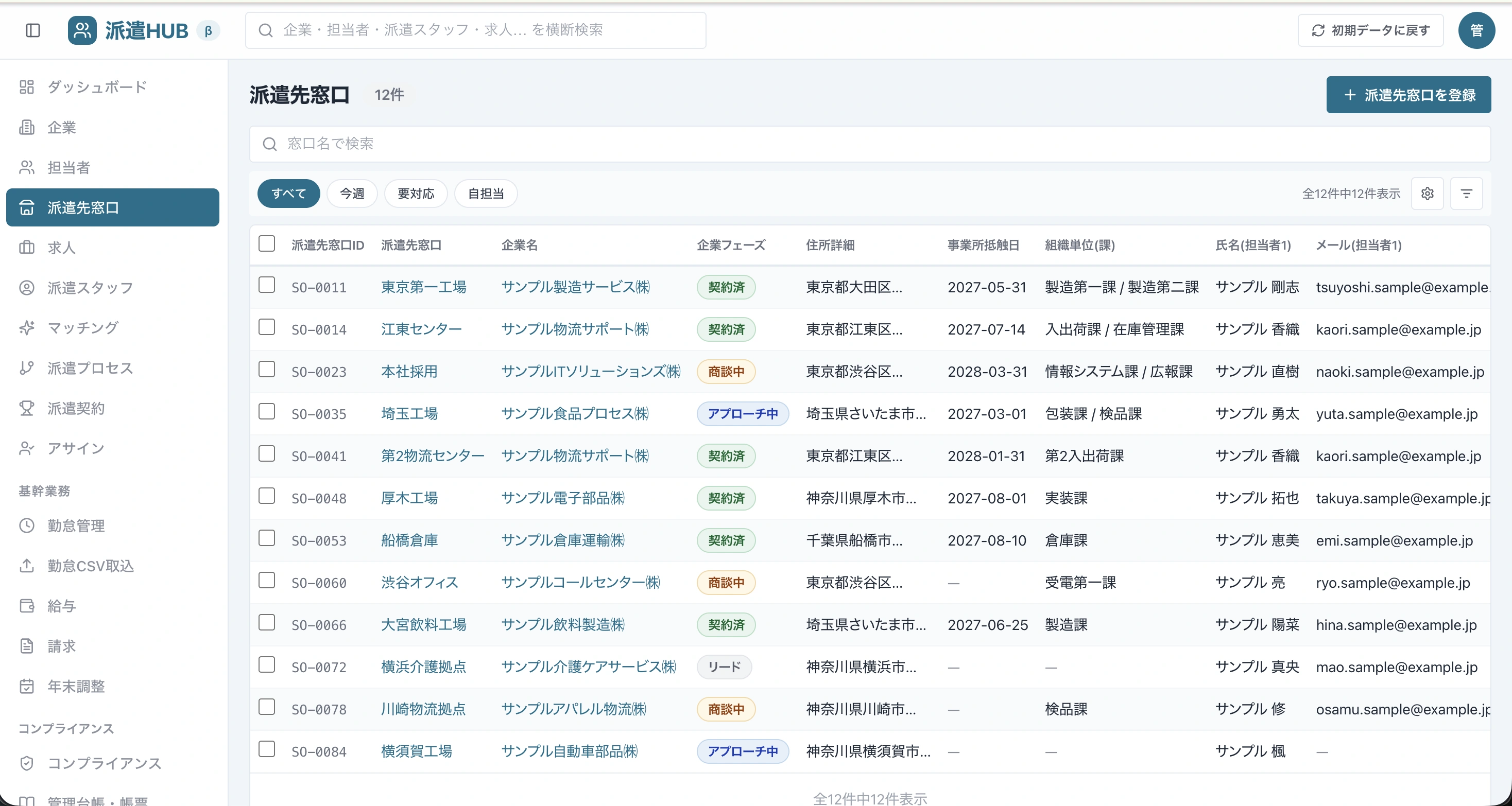
Task: Check the row SO-0060 checkbox
Action: click(x=266, y=581)
